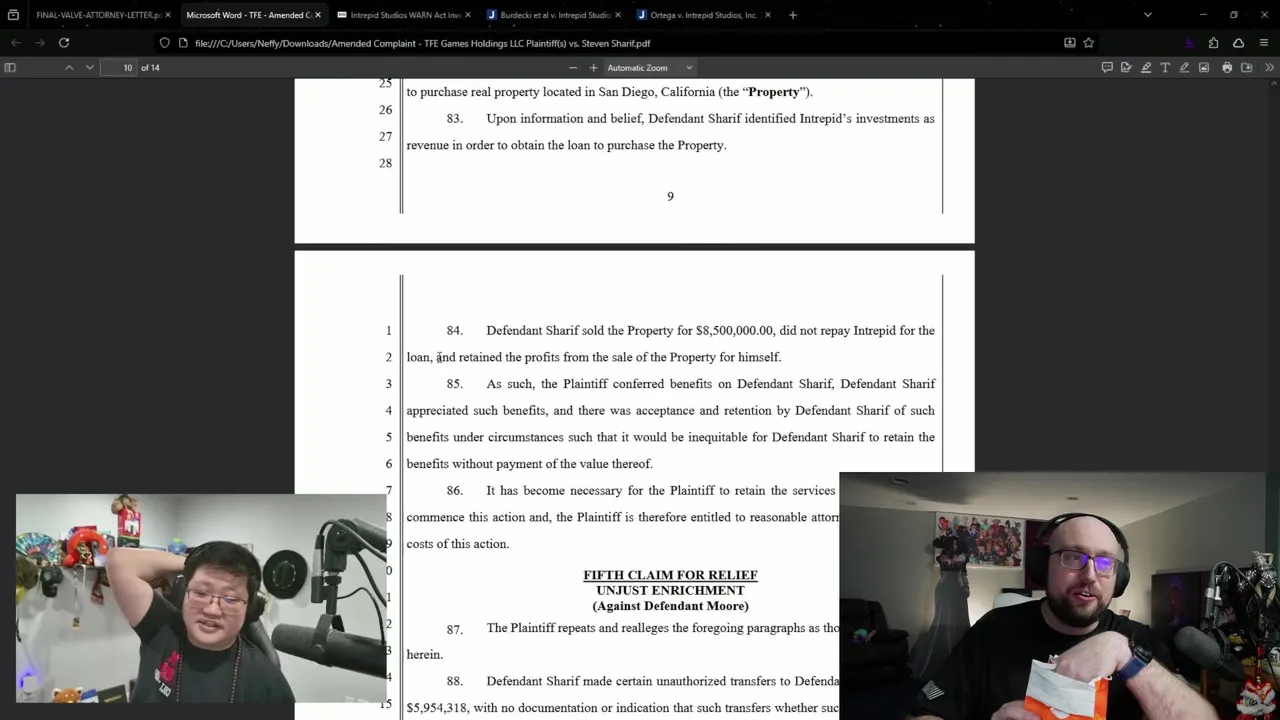Open the add signature tool
Screen dimensions: 1280x720
(1126, 68)
